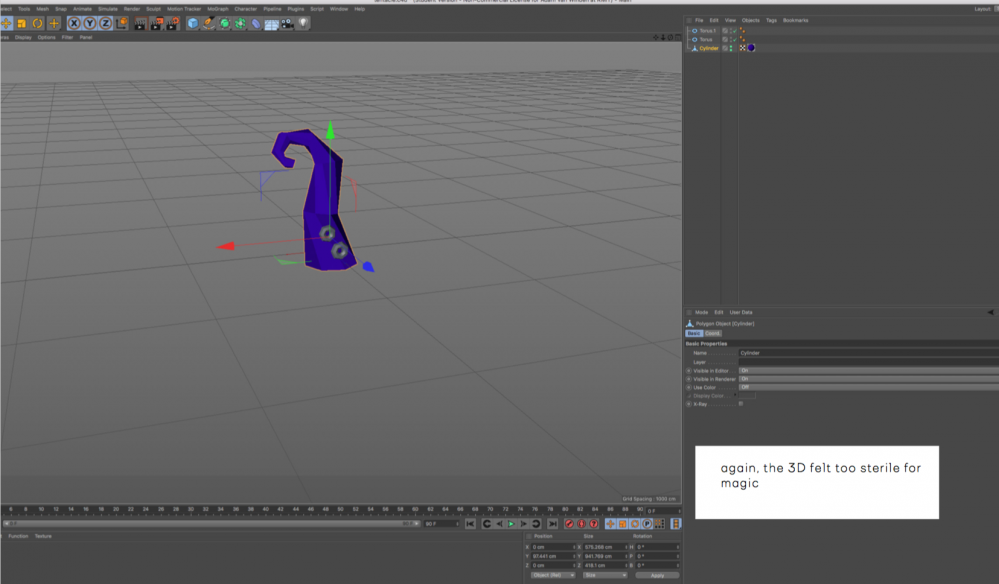Open the Visible in Renderer dropdown
999x584 pixels.
pyautogui.click(x=868, y=378)
